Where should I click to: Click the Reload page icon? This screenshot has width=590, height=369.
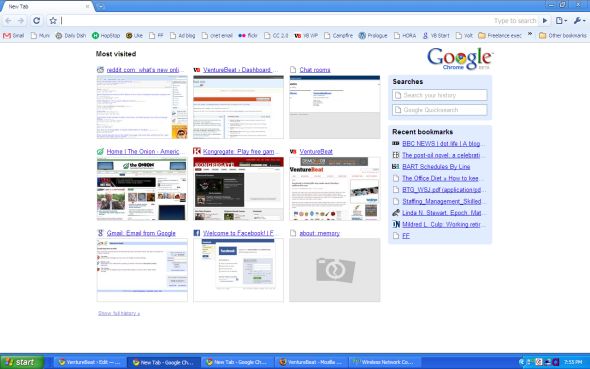(x=36, y=21)
